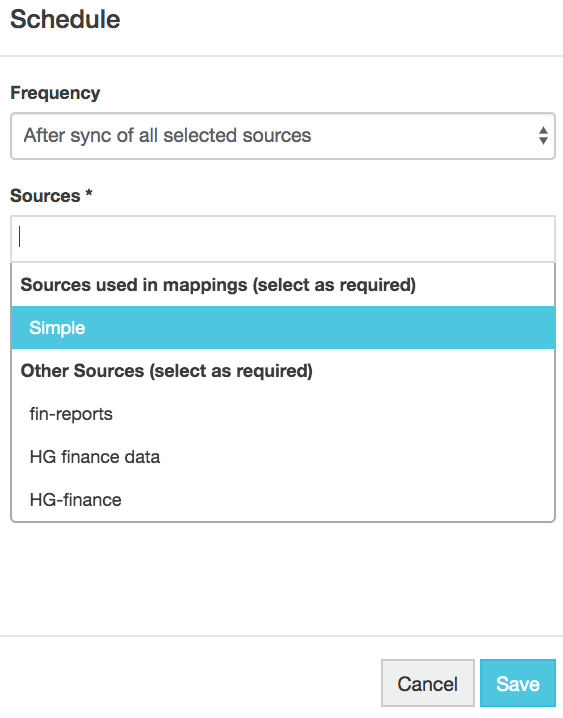Click the up-down arrows on Frequency select
563x718 pixels.
pos(543,136)
